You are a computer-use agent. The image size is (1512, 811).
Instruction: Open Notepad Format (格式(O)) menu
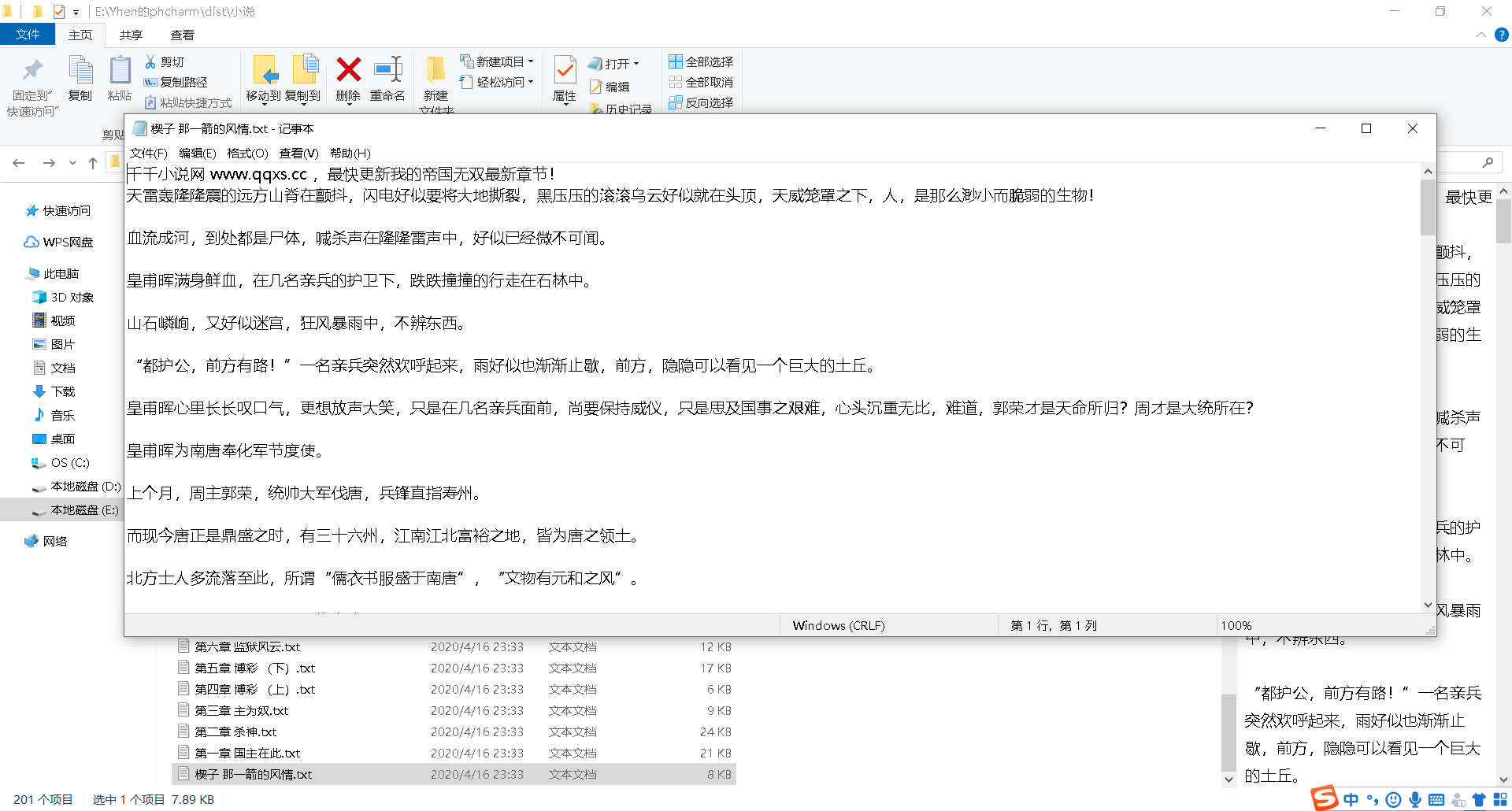pyautogui.click(x=247, y=153)
